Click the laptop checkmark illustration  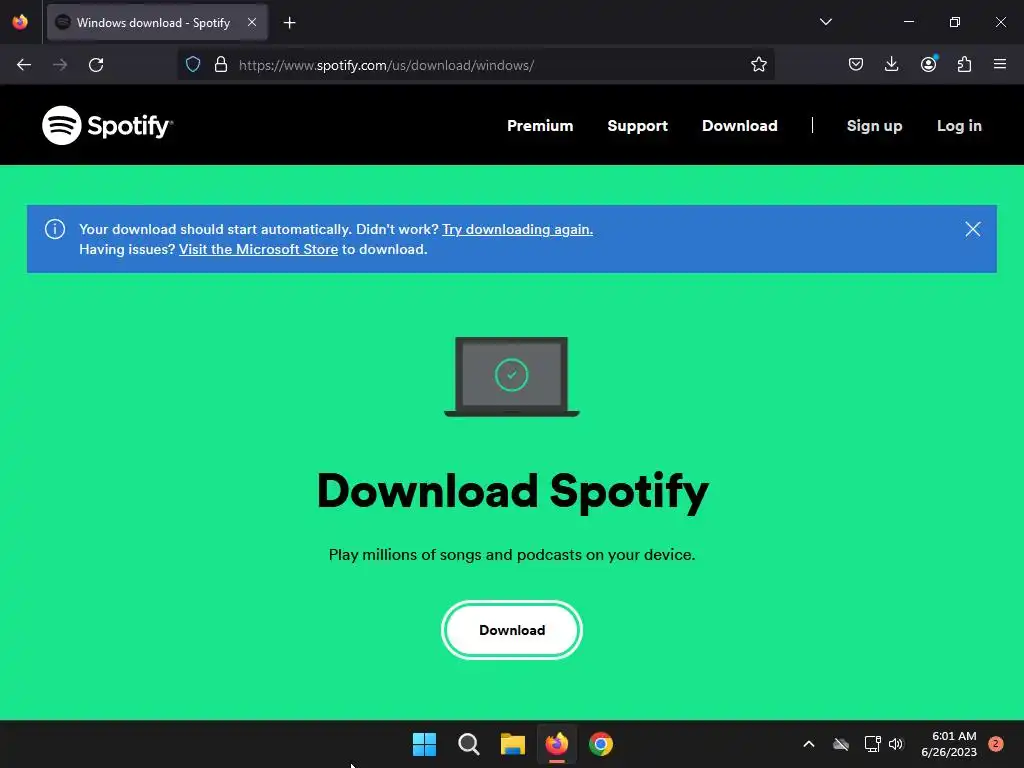(x=511, y=376)
